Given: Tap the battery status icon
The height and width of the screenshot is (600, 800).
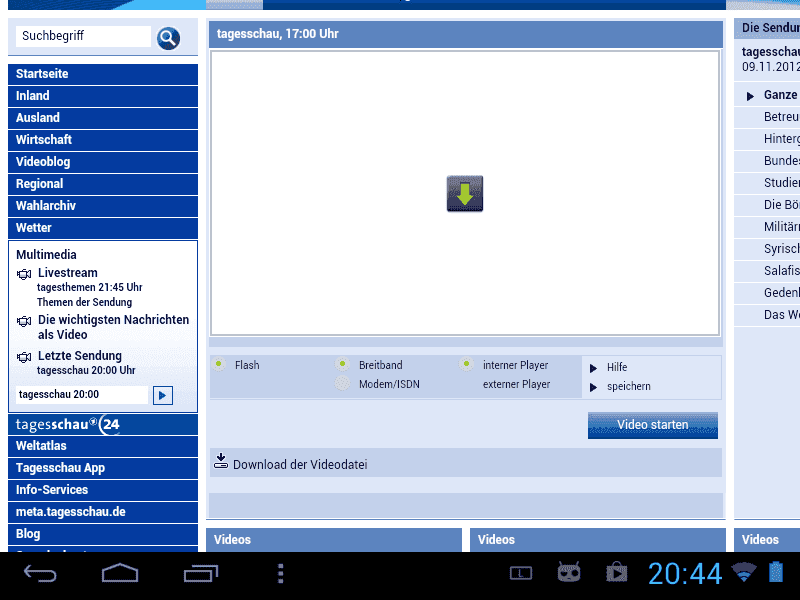Looking at the screenshot, I should coord(776,572).
